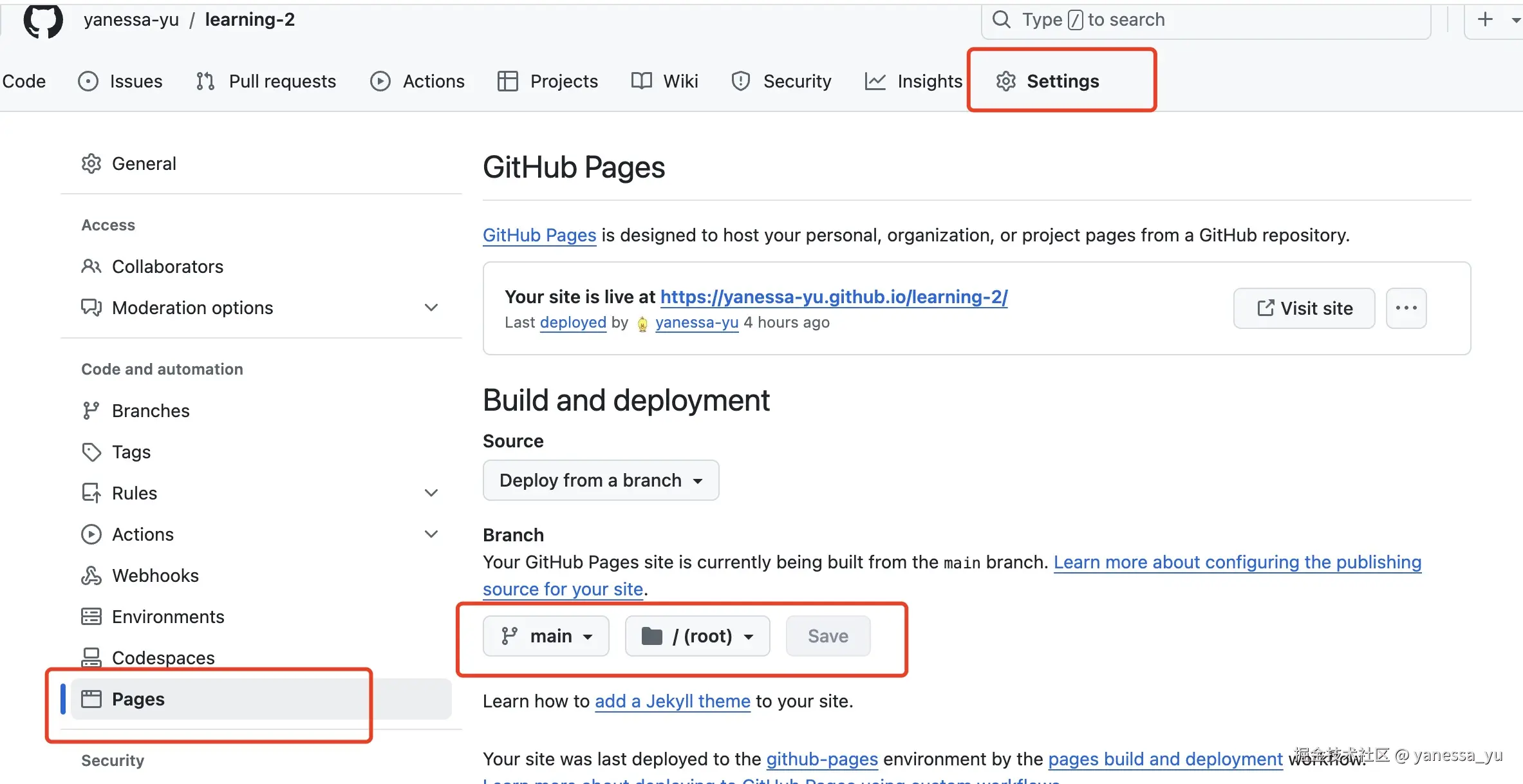Open the Issues tab
1523x784 pixels.
[x=120, y=81]
